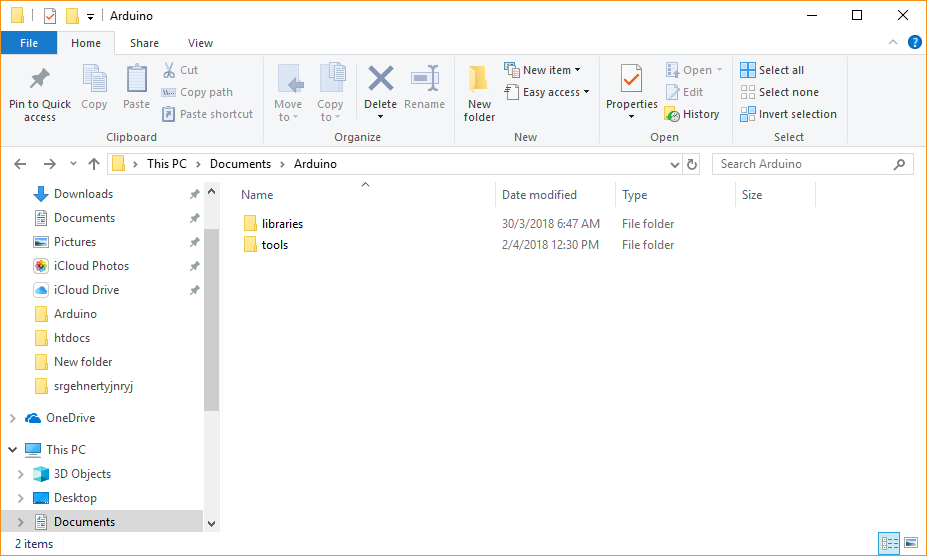Click Paste shortcut in the ribbon

(208, 114)
